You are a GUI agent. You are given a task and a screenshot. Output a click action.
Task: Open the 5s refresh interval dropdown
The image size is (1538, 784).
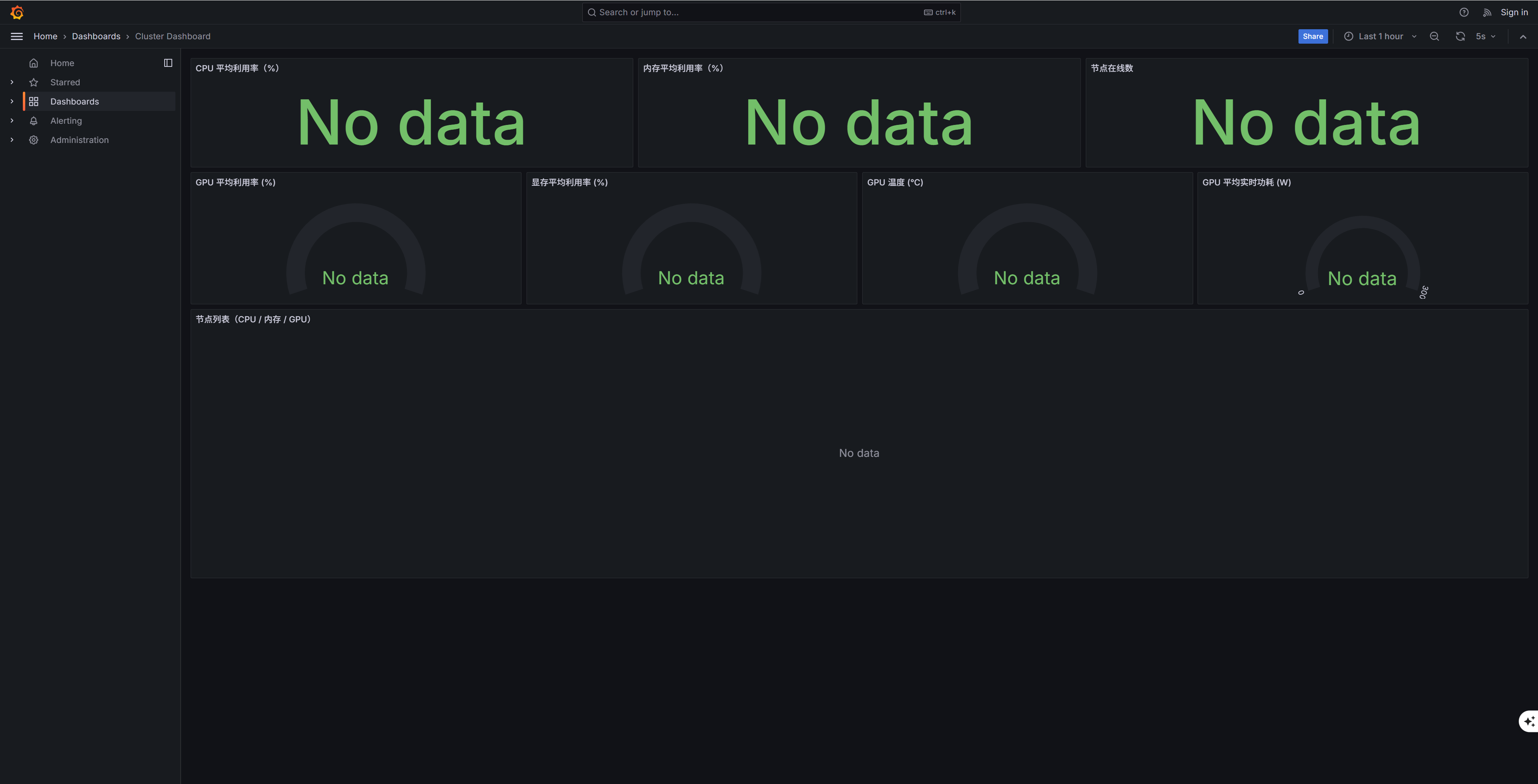1486,36
